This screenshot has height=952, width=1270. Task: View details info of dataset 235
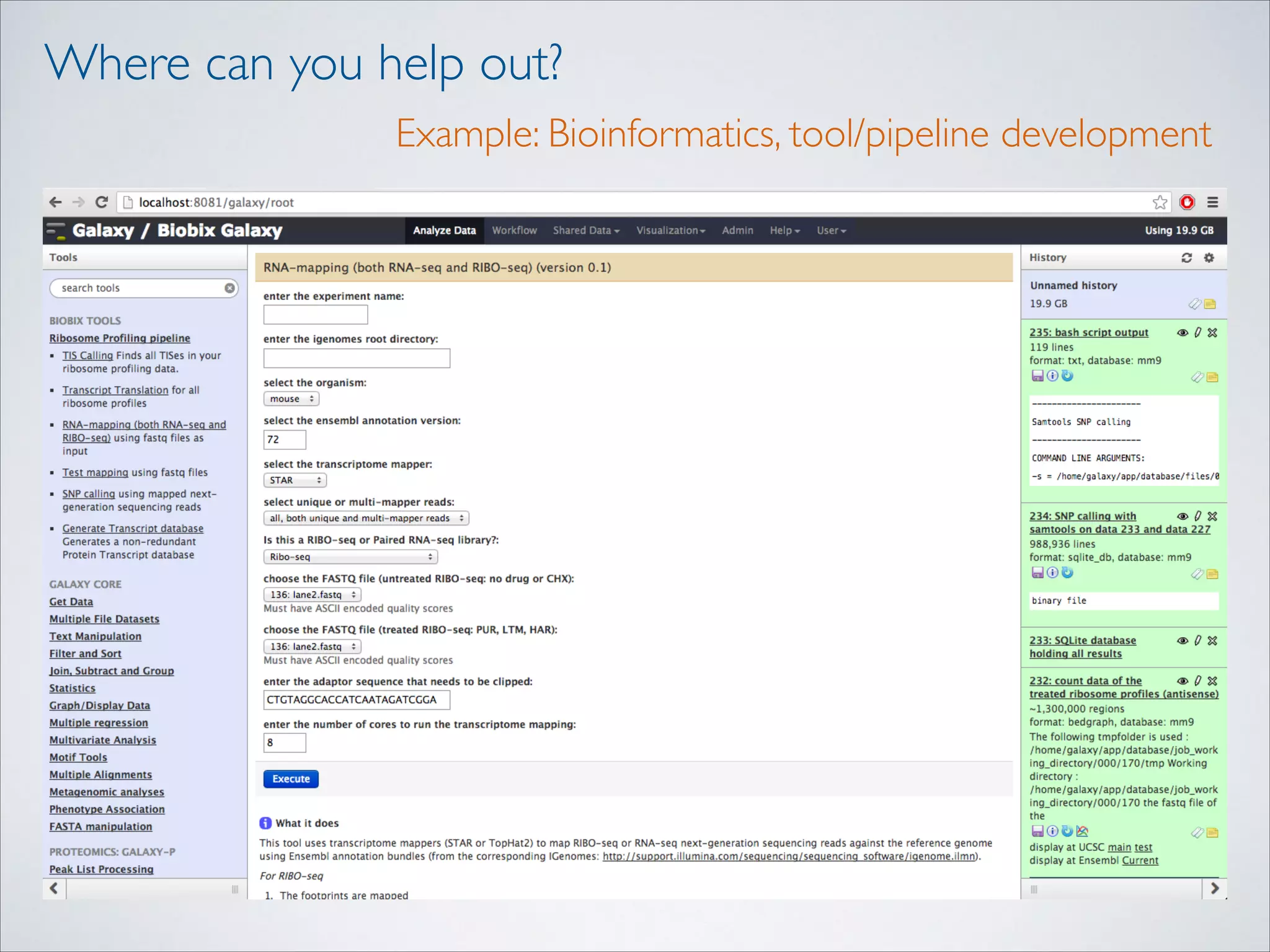[x=1052, y=376]
